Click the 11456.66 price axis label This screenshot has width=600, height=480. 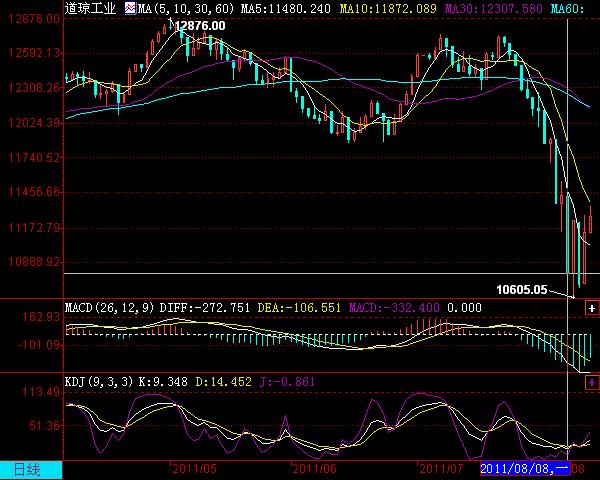click(34, 192)
